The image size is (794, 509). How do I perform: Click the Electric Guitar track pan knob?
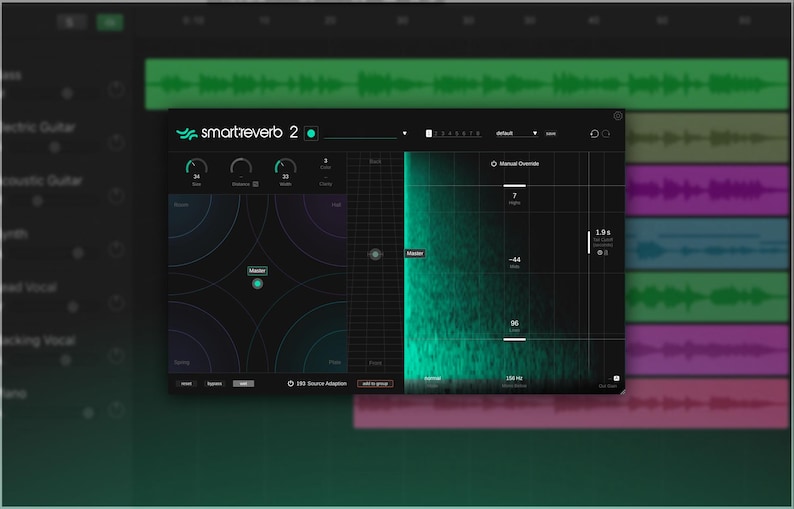(x=116, y=142)
